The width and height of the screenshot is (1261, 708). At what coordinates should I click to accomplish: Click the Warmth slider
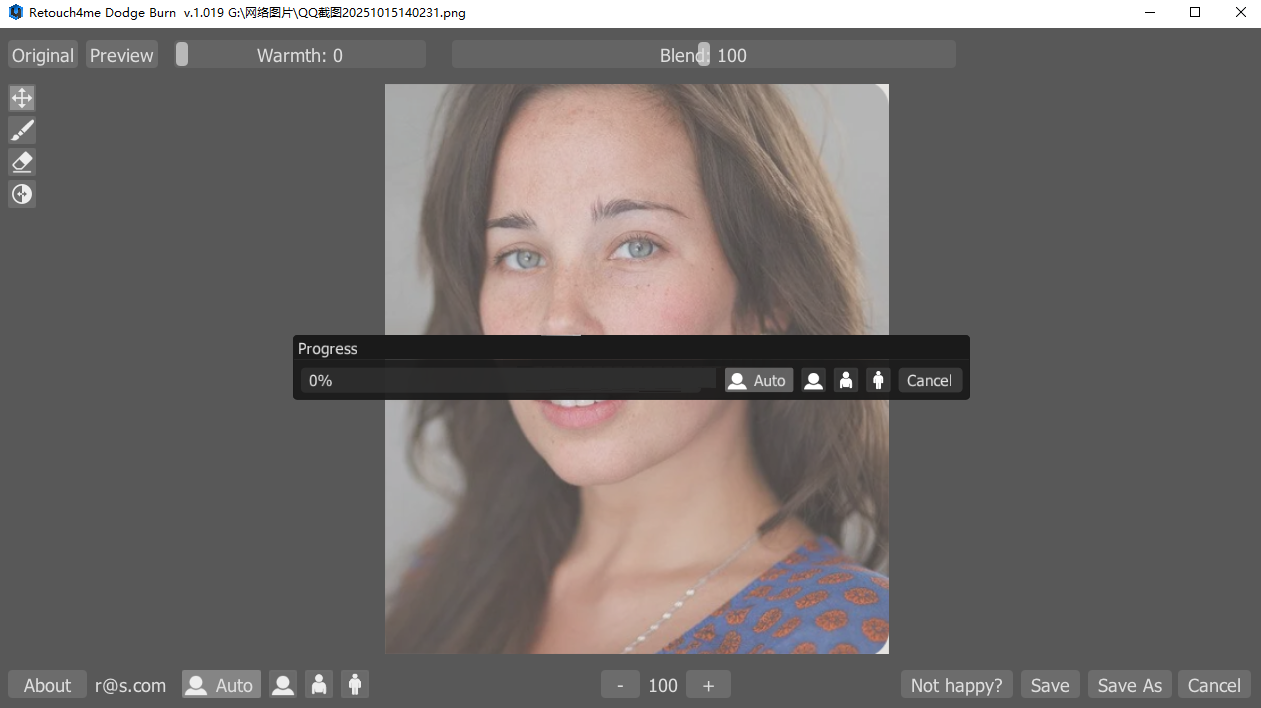[x=300, y=55]
